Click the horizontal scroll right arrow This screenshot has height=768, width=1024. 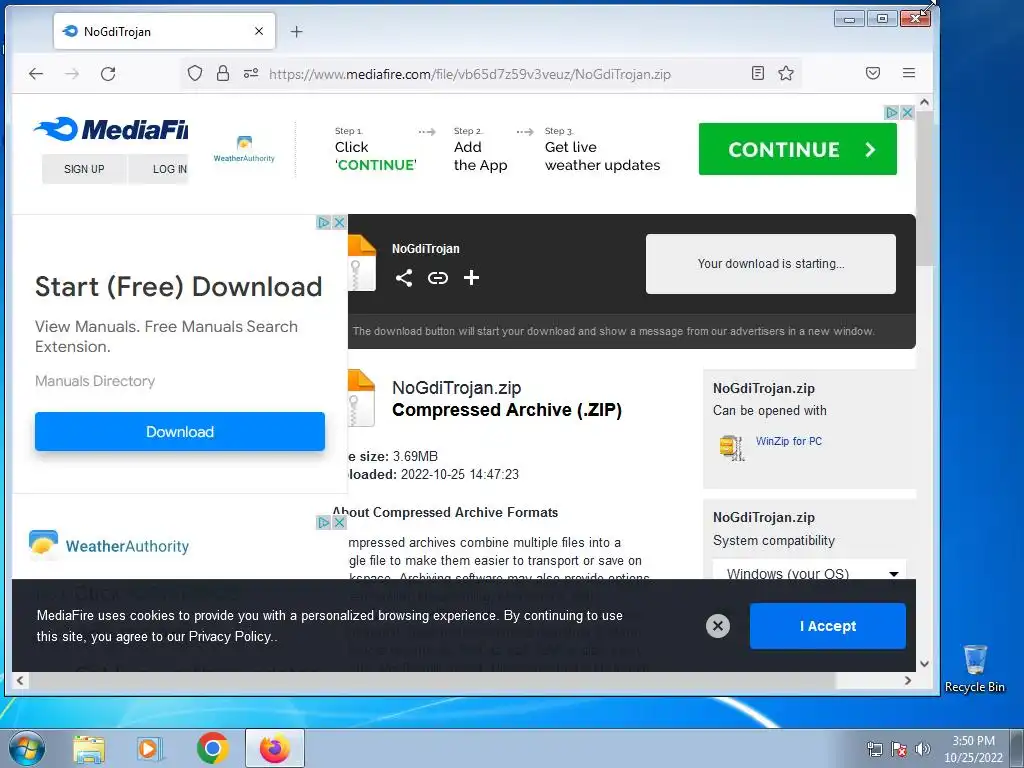tap(908, 680)
